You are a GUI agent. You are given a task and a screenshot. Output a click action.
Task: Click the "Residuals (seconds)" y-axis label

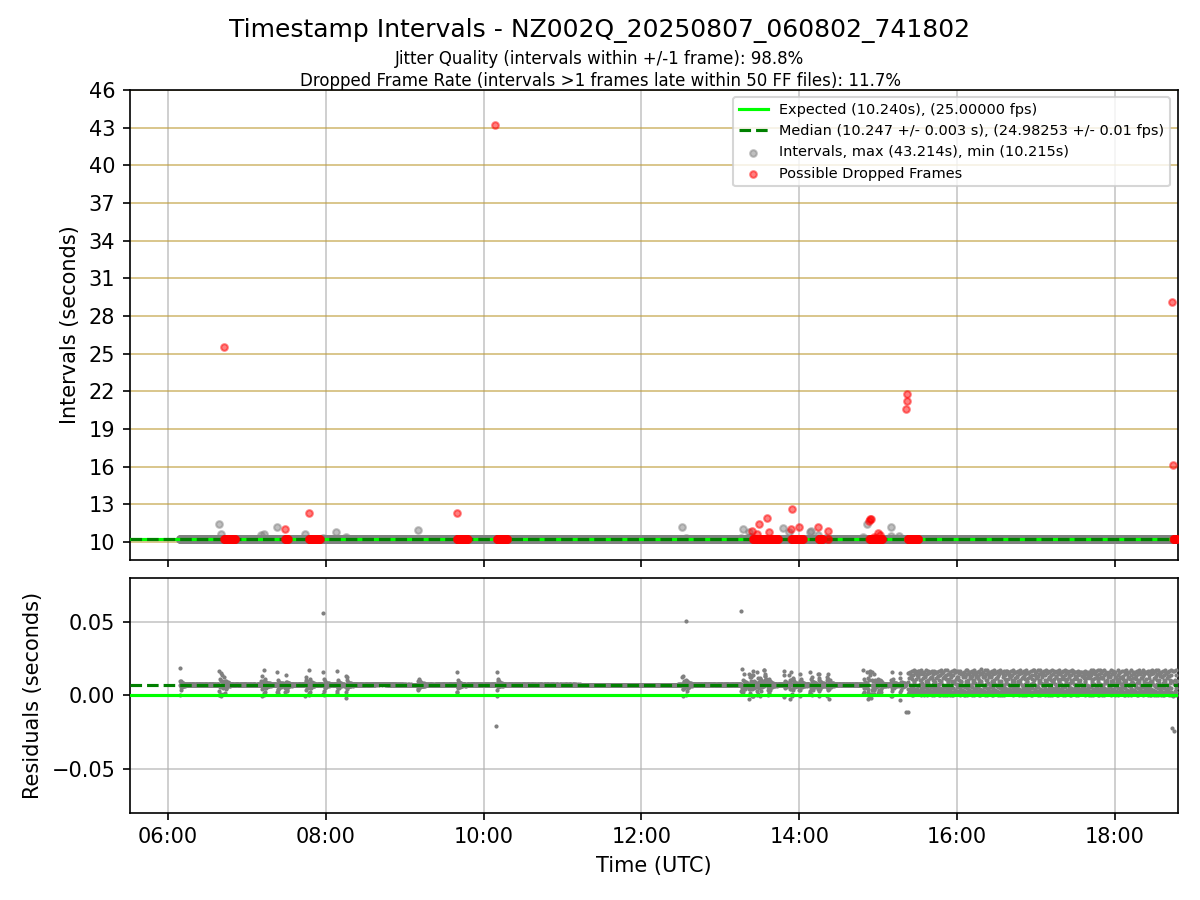pos(32,696)
